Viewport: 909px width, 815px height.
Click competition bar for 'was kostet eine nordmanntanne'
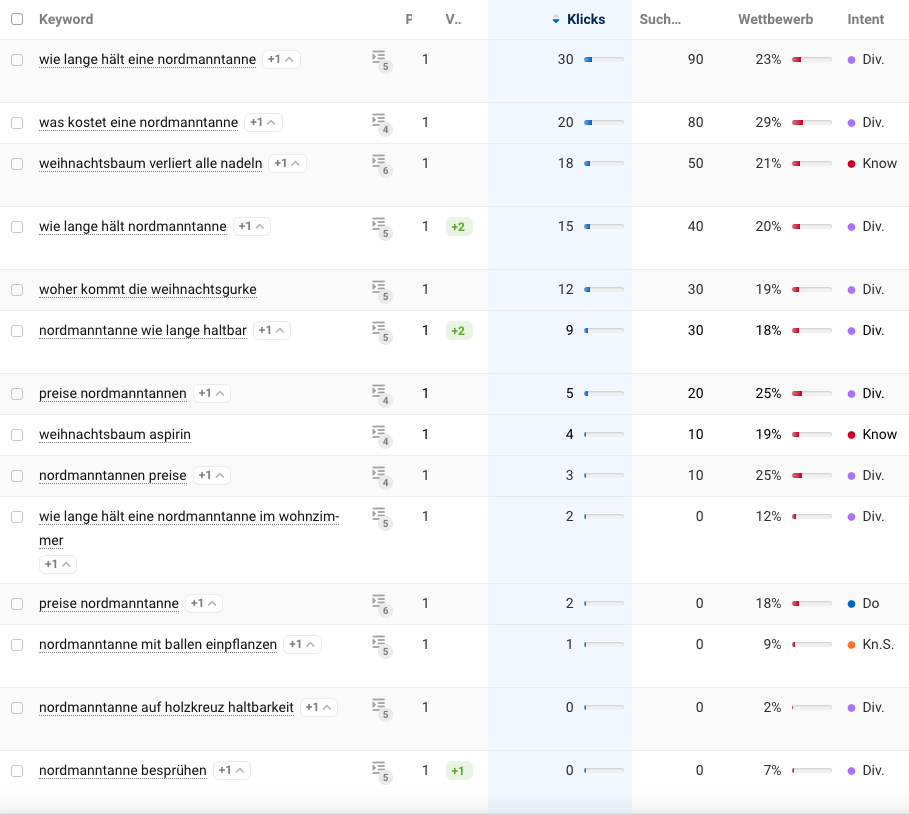811,123
